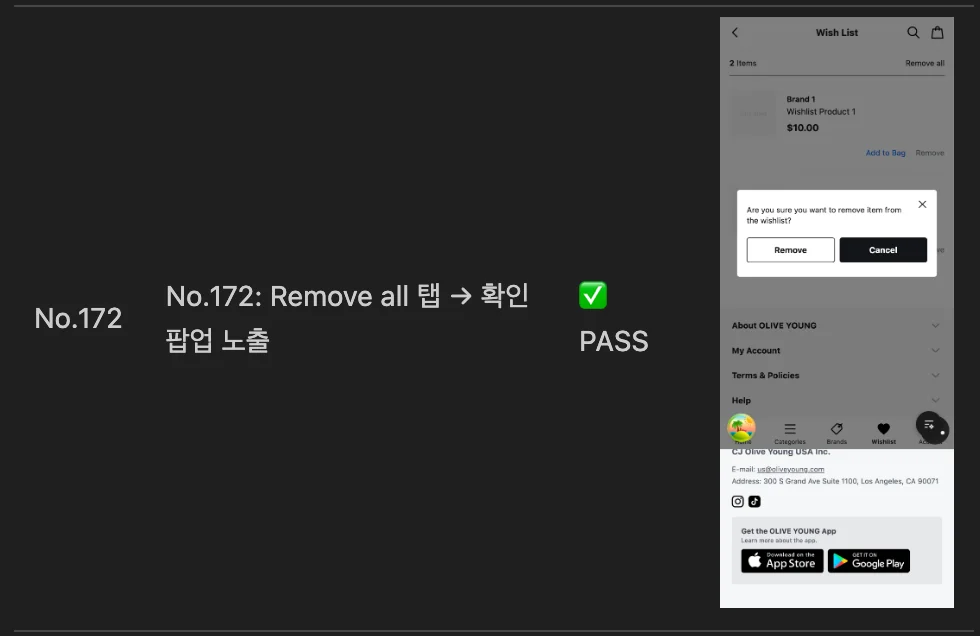The height and width of the screenshot is (636, 980).
Task: Open search via the magnifier icon
Action: (x=913, y=32)
